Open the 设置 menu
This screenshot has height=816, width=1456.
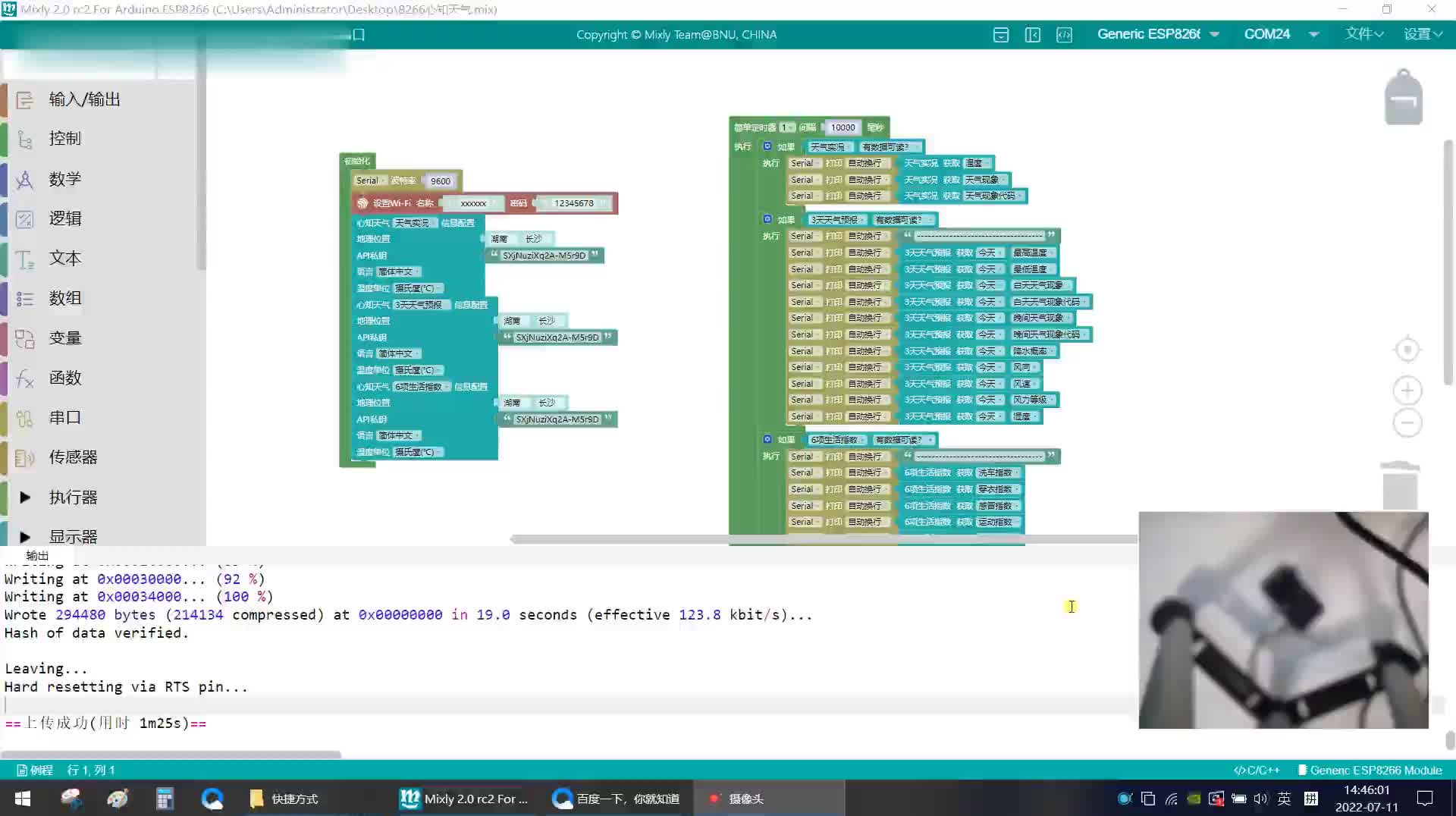pos(1423,34)
